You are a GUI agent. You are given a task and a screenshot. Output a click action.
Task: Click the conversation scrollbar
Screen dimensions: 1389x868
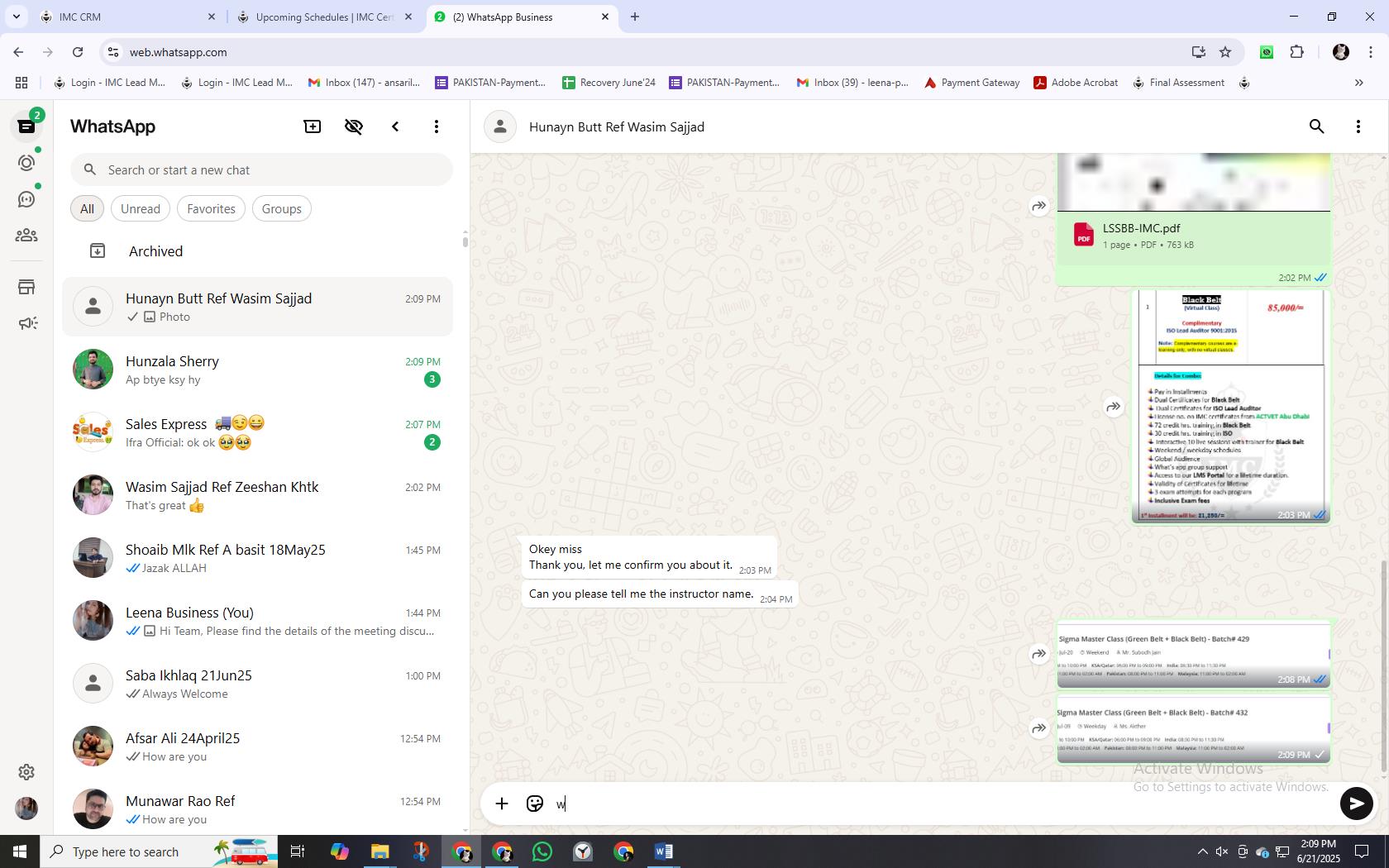tap(1384, 666)
